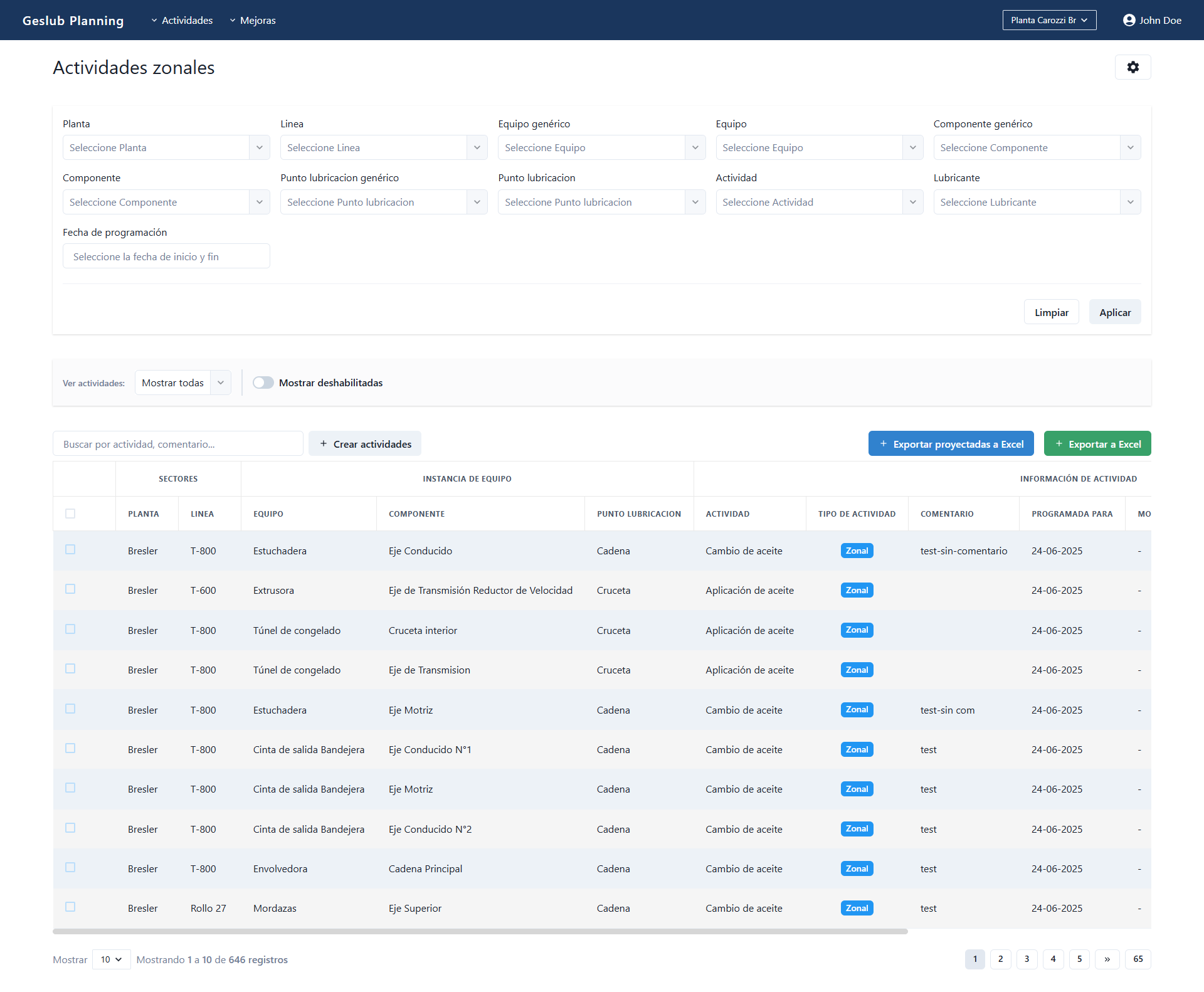The height and width of the screenshot is (992, 1204).
Task: Open Planta Carozzi Br selector
Action: 1048,20
